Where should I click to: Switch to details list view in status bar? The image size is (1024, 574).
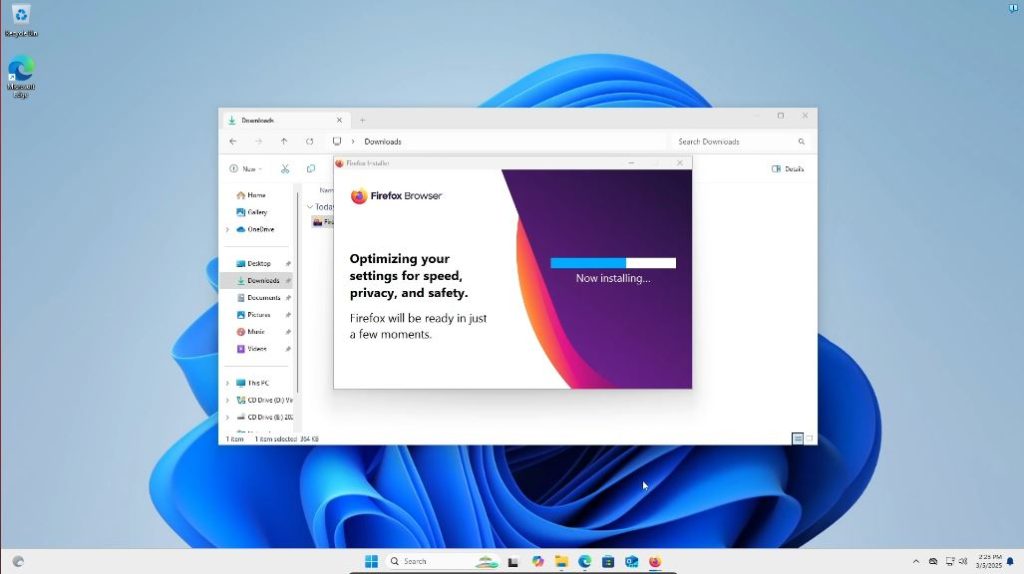click(797, 438)
